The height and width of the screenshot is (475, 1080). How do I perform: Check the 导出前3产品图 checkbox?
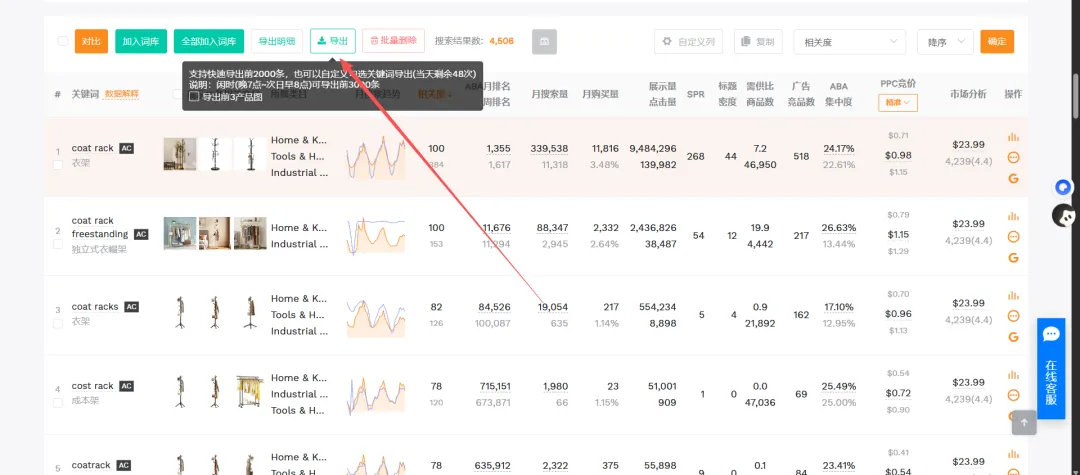pos(194,97)
